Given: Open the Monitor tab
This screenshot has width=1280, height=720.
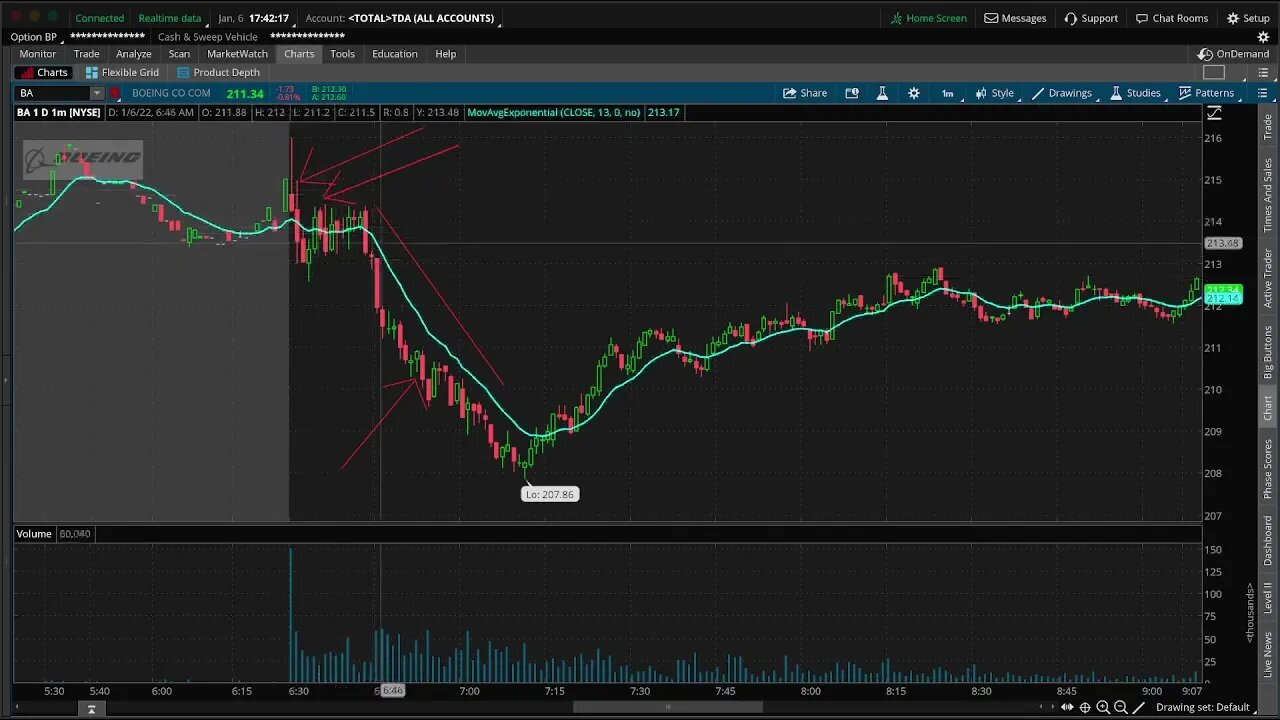Looking at the screenshot, I should point(38,54).
